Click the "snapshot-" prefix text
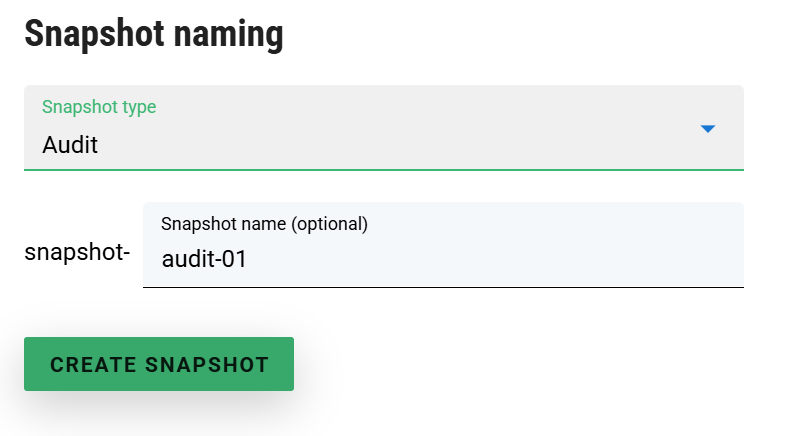This screenshot has width=793, height=436. (x=77, y=253)
